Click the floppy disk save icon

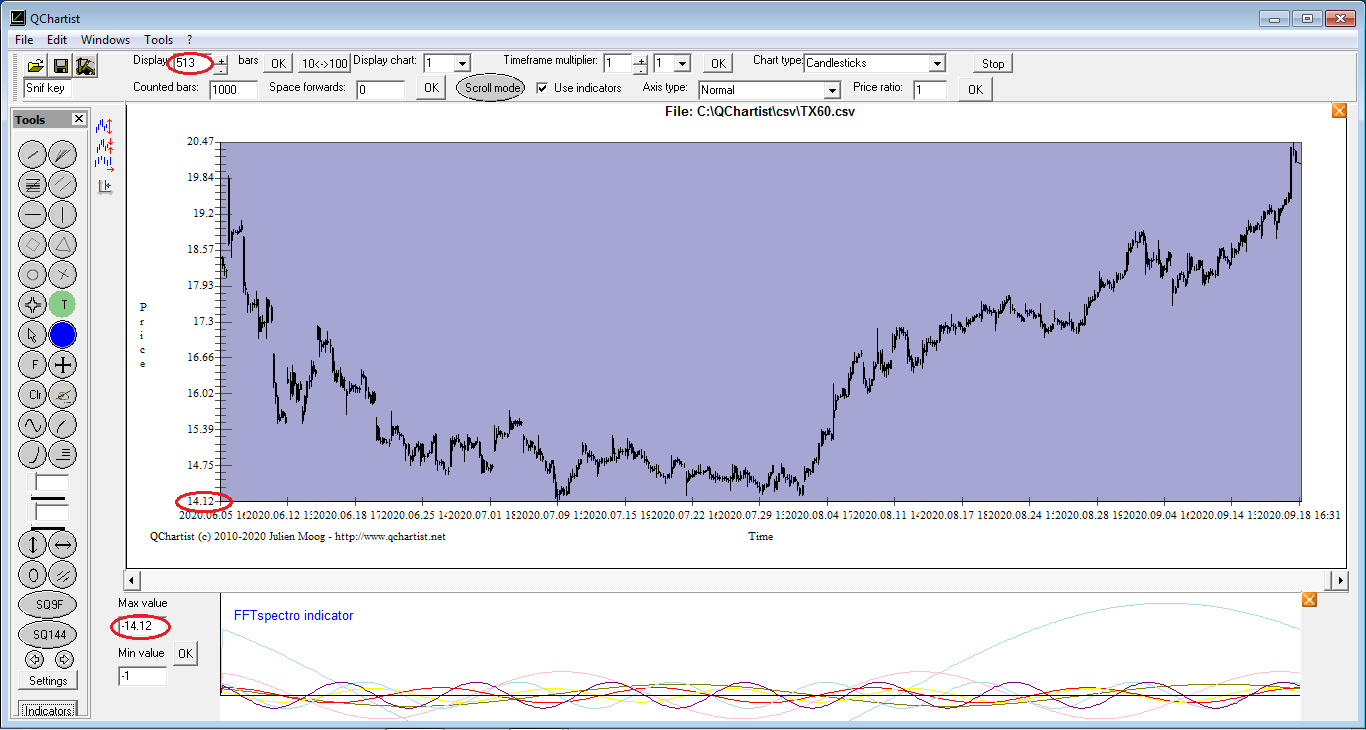[61, 66]
